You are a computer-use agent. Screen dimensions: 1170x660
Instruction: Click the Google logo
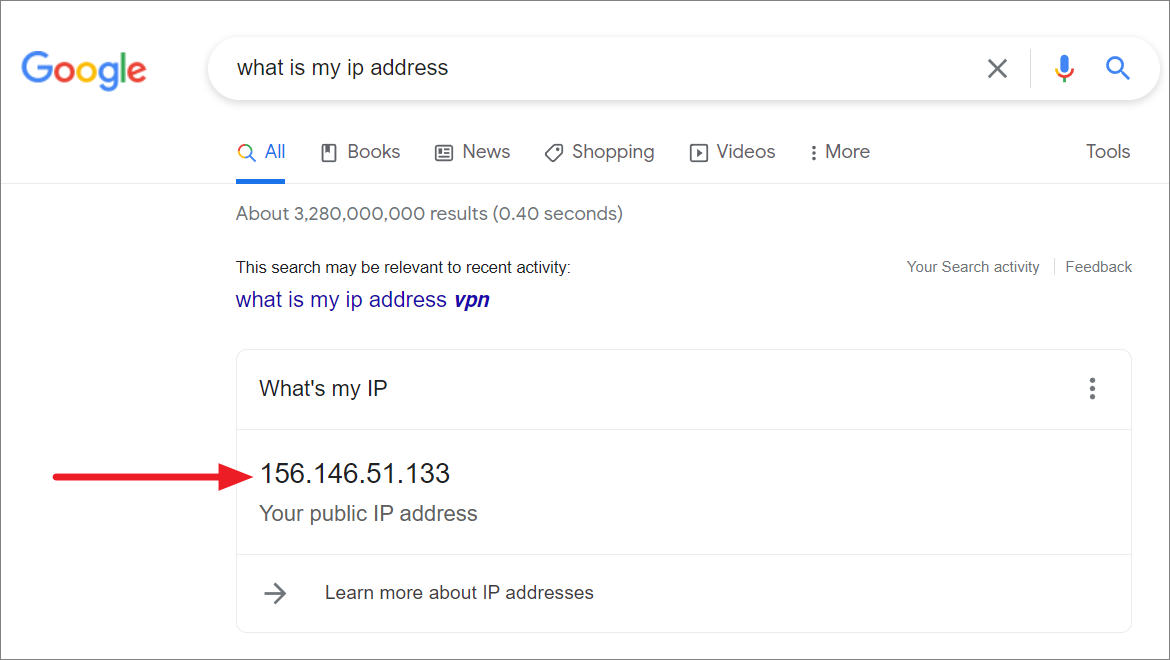tap(84, 69)
